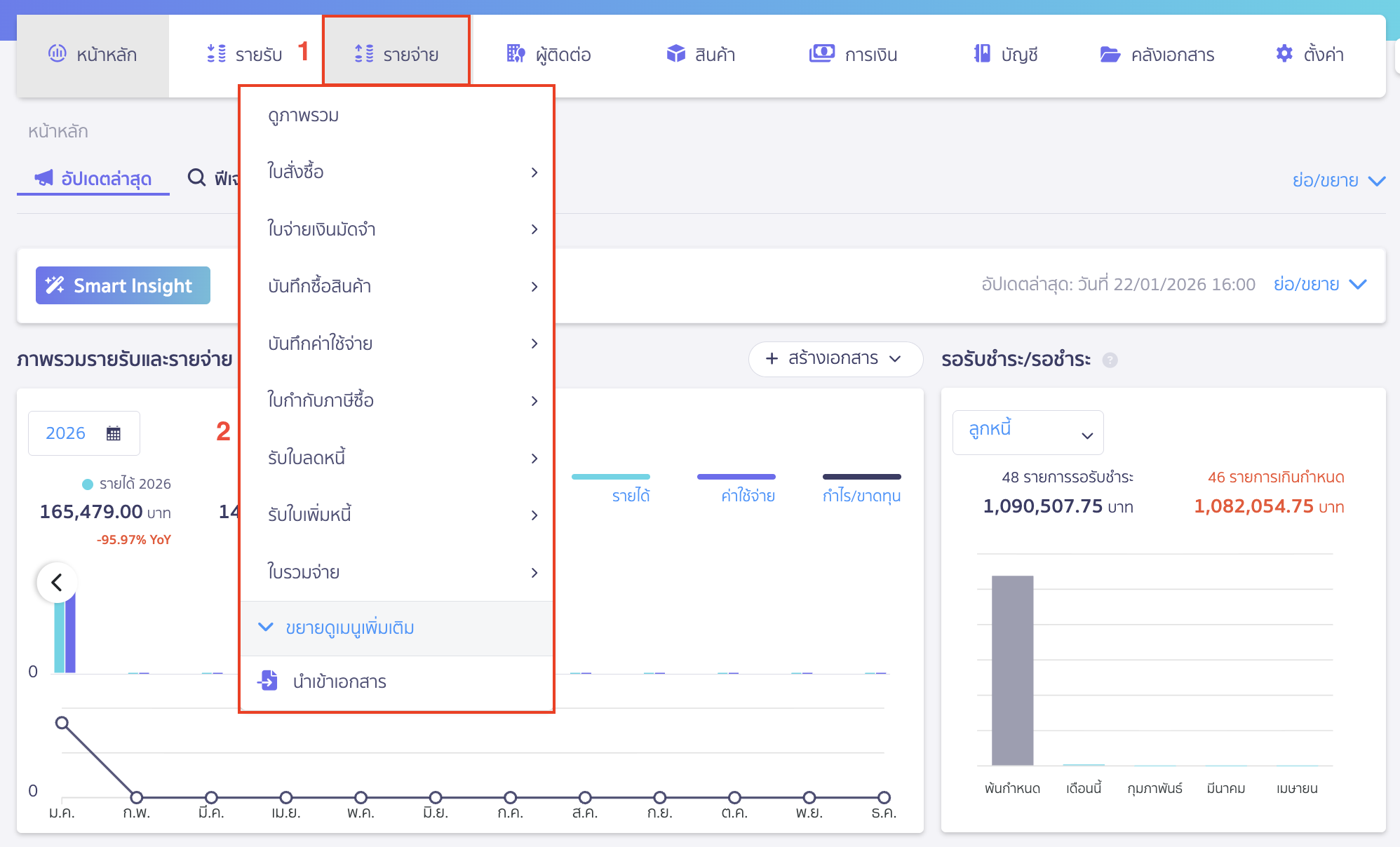Screen dimensions: 1400x847
Task: Click the หน้าหลัก home chart icon
Action: tap(57, 53)
